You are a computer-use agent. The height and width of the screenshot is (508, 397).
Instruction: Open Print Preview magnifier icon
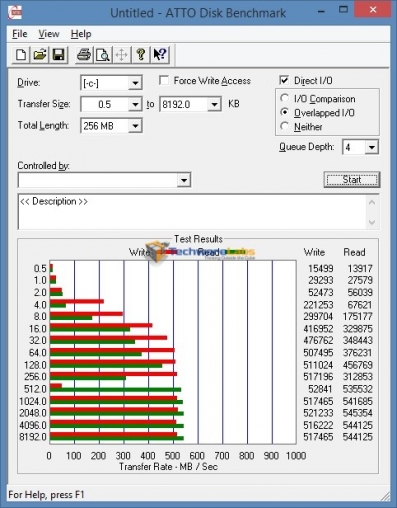[103, 55]
